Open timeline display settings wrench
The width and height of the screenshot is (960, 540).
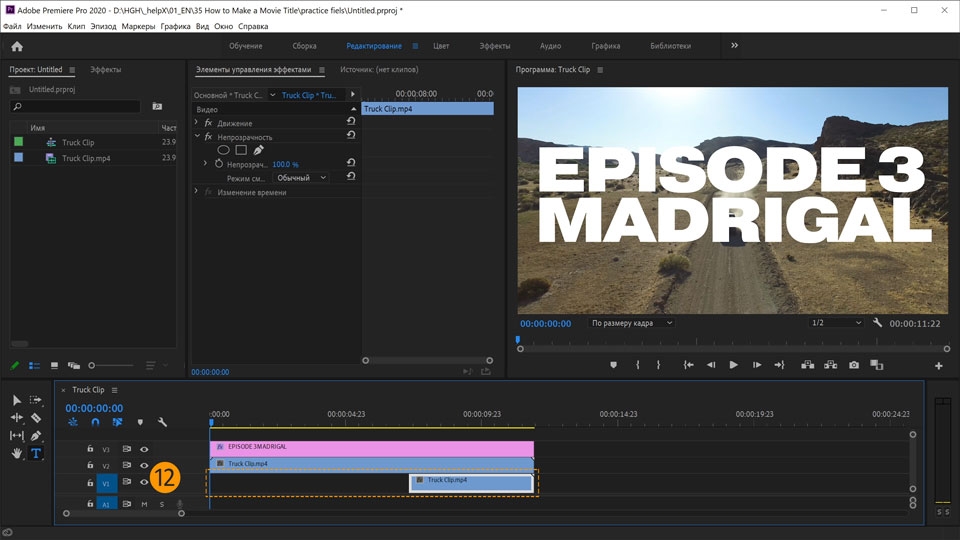point(162,423)
